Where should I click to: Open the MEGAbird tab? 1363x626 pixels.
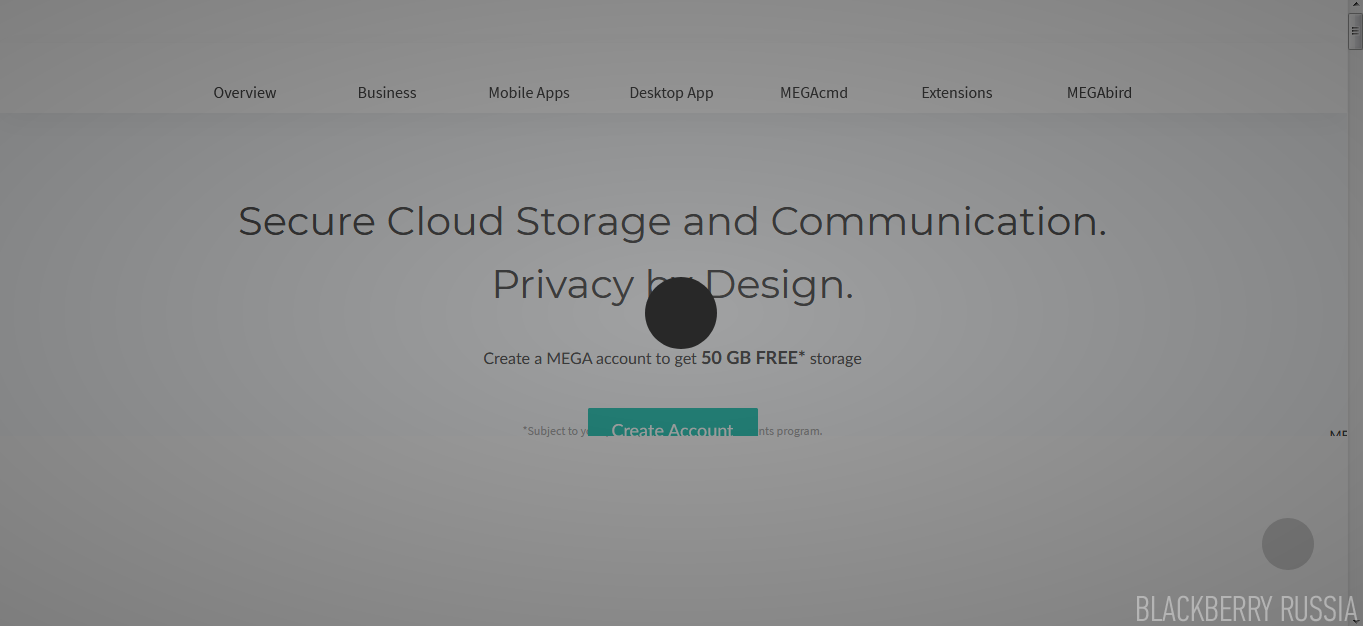1099,93
